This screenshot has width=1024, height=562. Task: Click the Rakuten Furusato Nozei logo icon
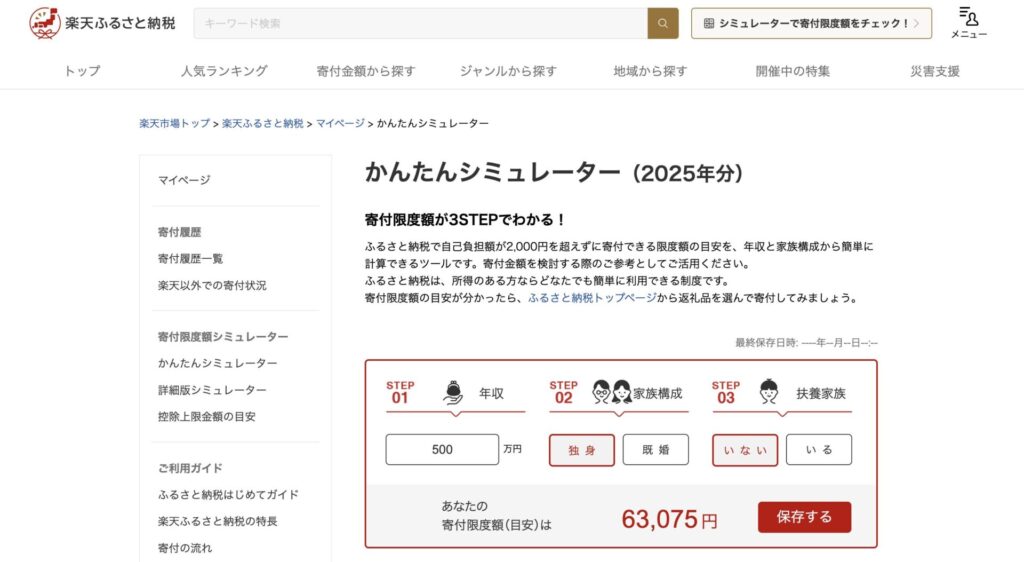pyautogui.click(x=44, y=23)
